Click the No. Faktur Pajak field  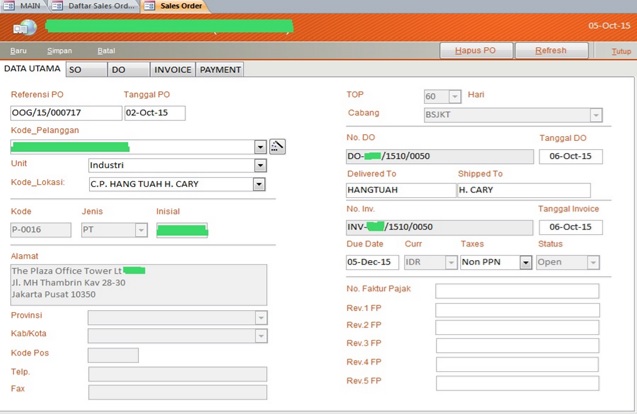[x=516, y=291]
